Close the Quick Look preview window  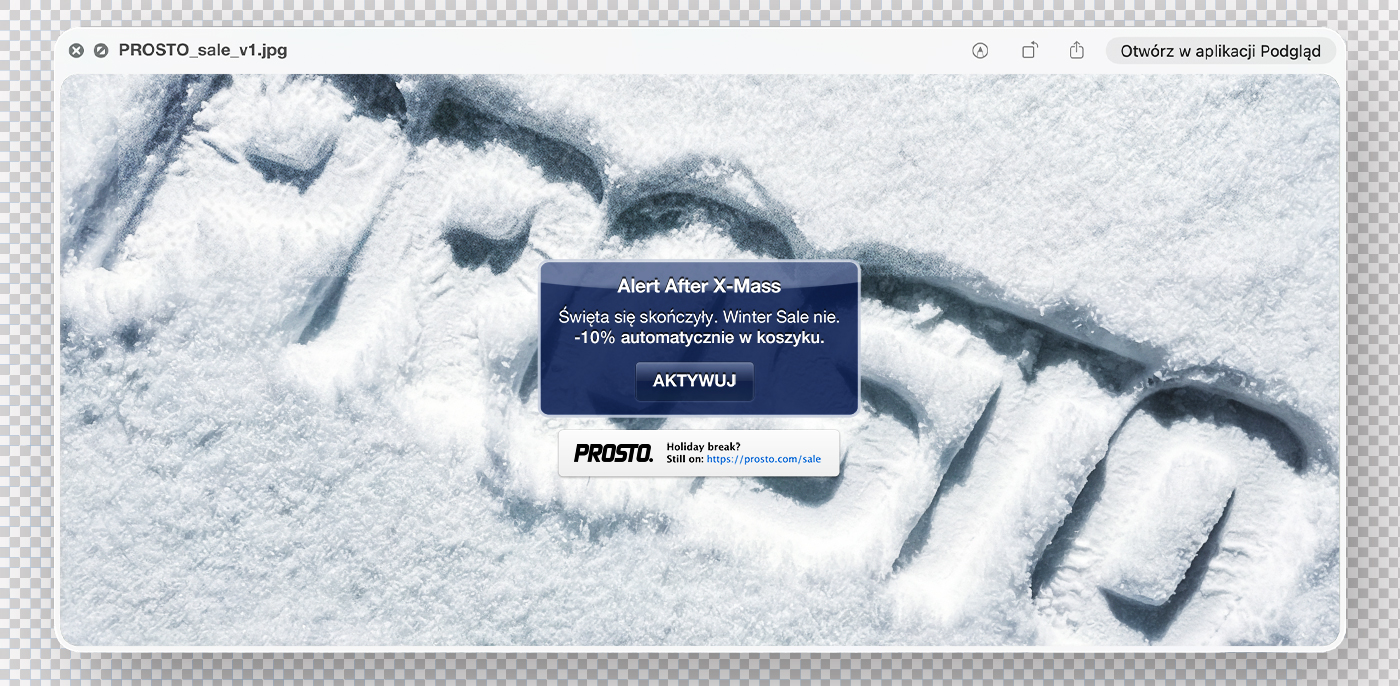click(x=76, y=51)
